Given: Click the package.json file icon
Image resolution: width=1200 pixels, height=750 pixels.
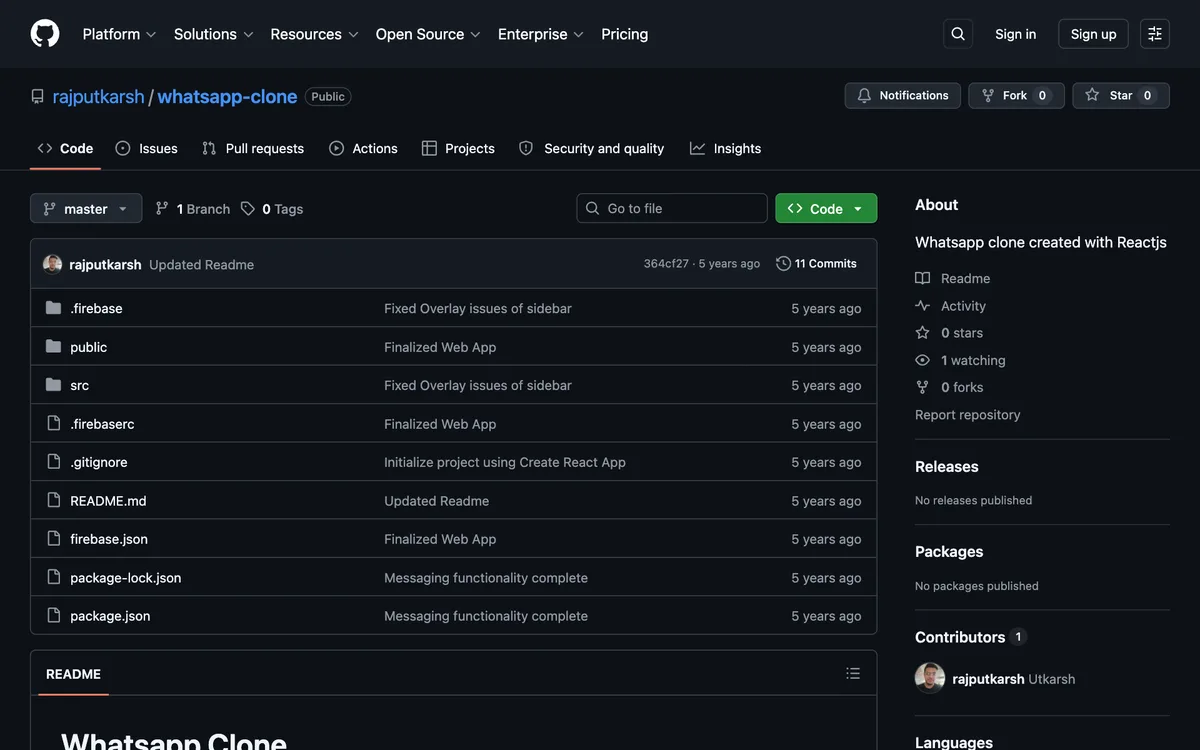Looking at the screenshot, I should (x=54, y=616).
